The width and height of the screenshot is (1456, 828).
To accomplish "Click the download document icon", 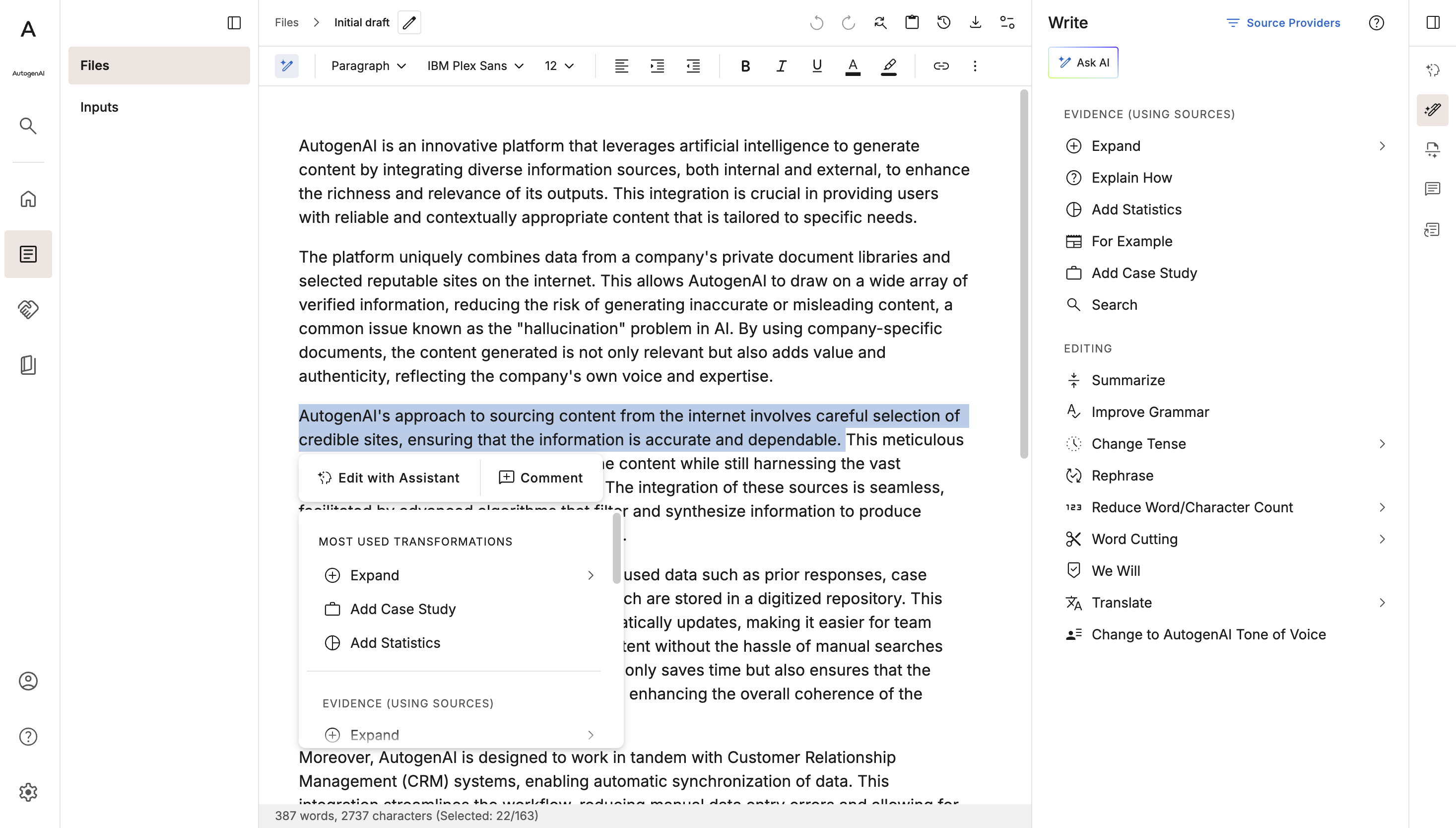I will (976, 23).
